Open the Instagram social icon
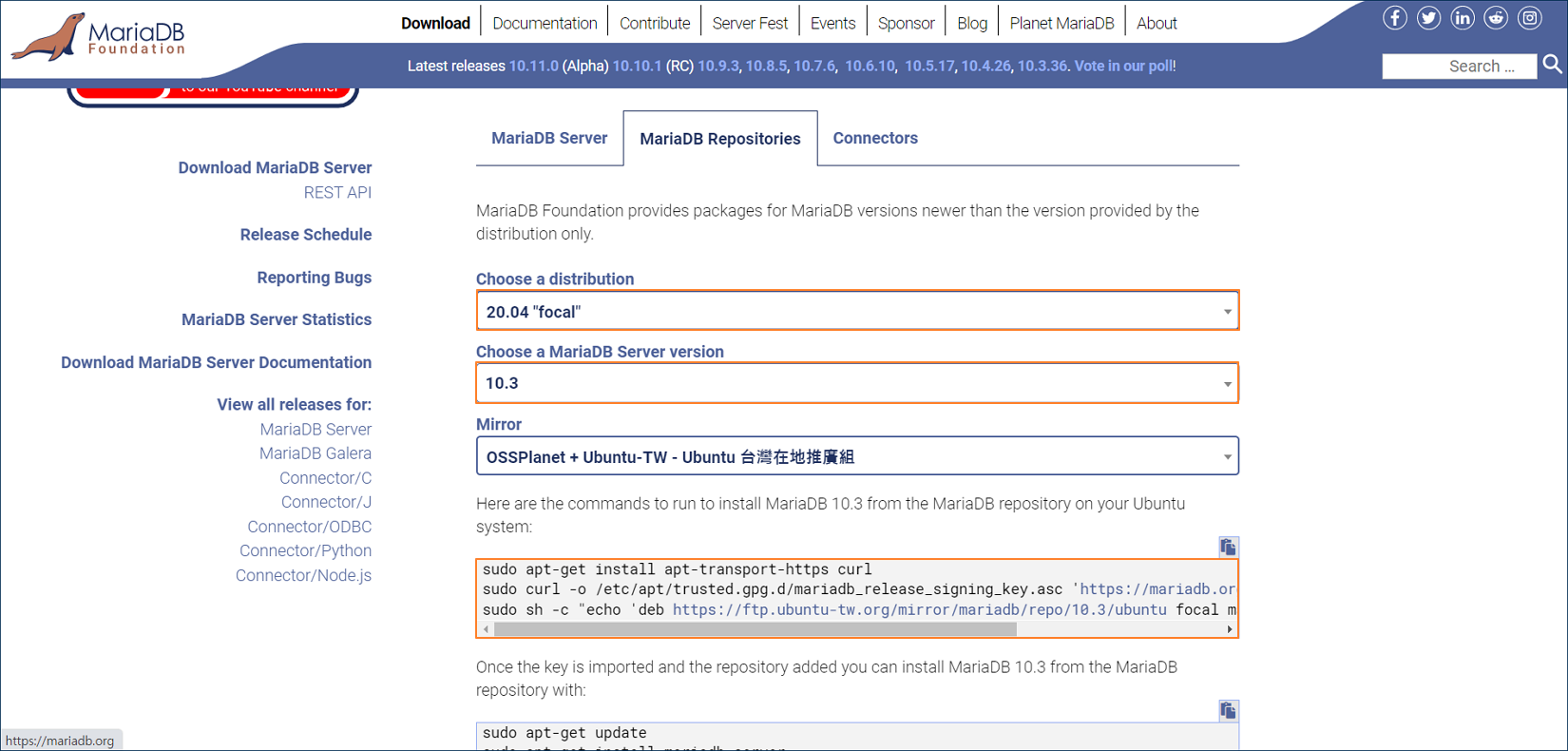Image resolution: width=1568 pixels, height=751 pixels. [1529, 18]
